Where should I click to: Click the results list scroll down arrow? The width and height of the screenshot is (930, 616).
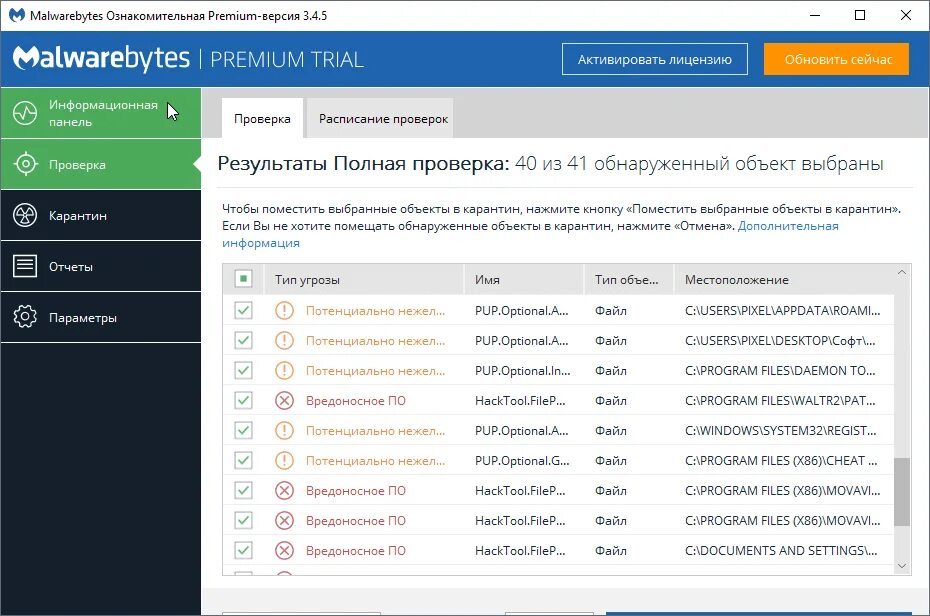click(x=902, y=566)
